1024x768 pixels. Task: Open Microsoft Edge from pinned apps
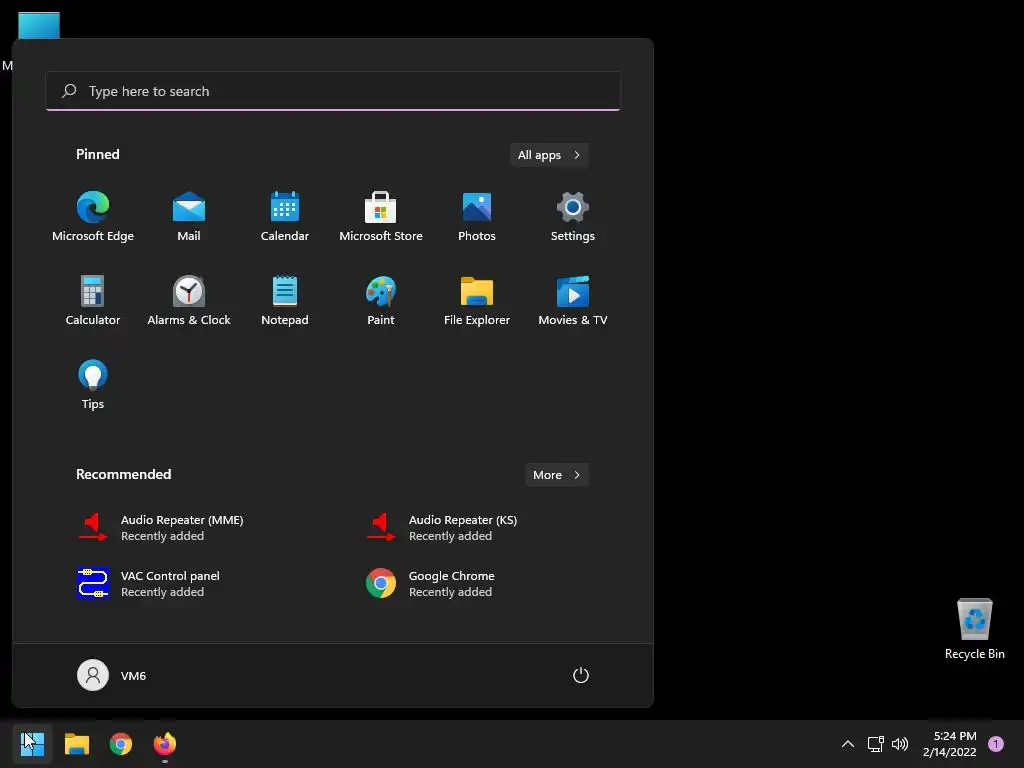(93, 217)
